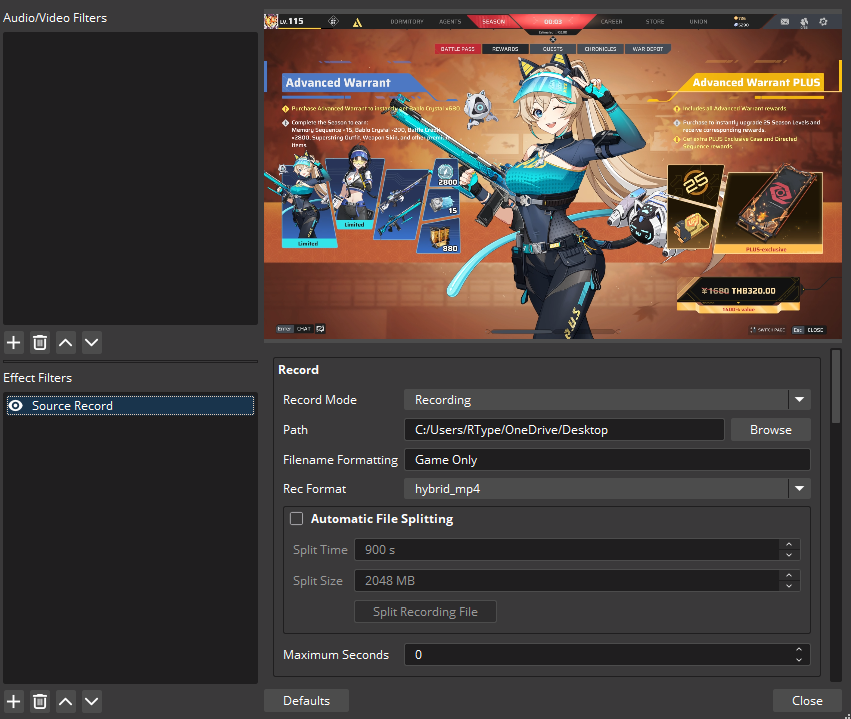The height and width of the screenshot is (719, 851).
Task: Increase Maximum Seconds using the up arrow
Action: (x=798, y=650)
